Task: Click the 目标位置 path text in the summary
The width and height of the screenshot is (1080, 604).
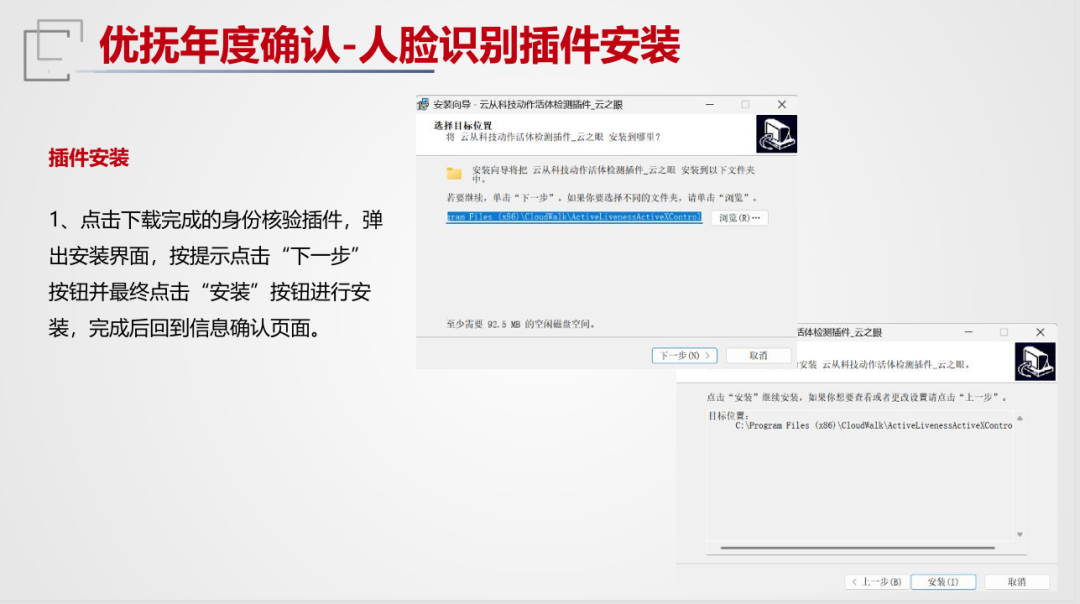Action: click(x=873, y=426)
